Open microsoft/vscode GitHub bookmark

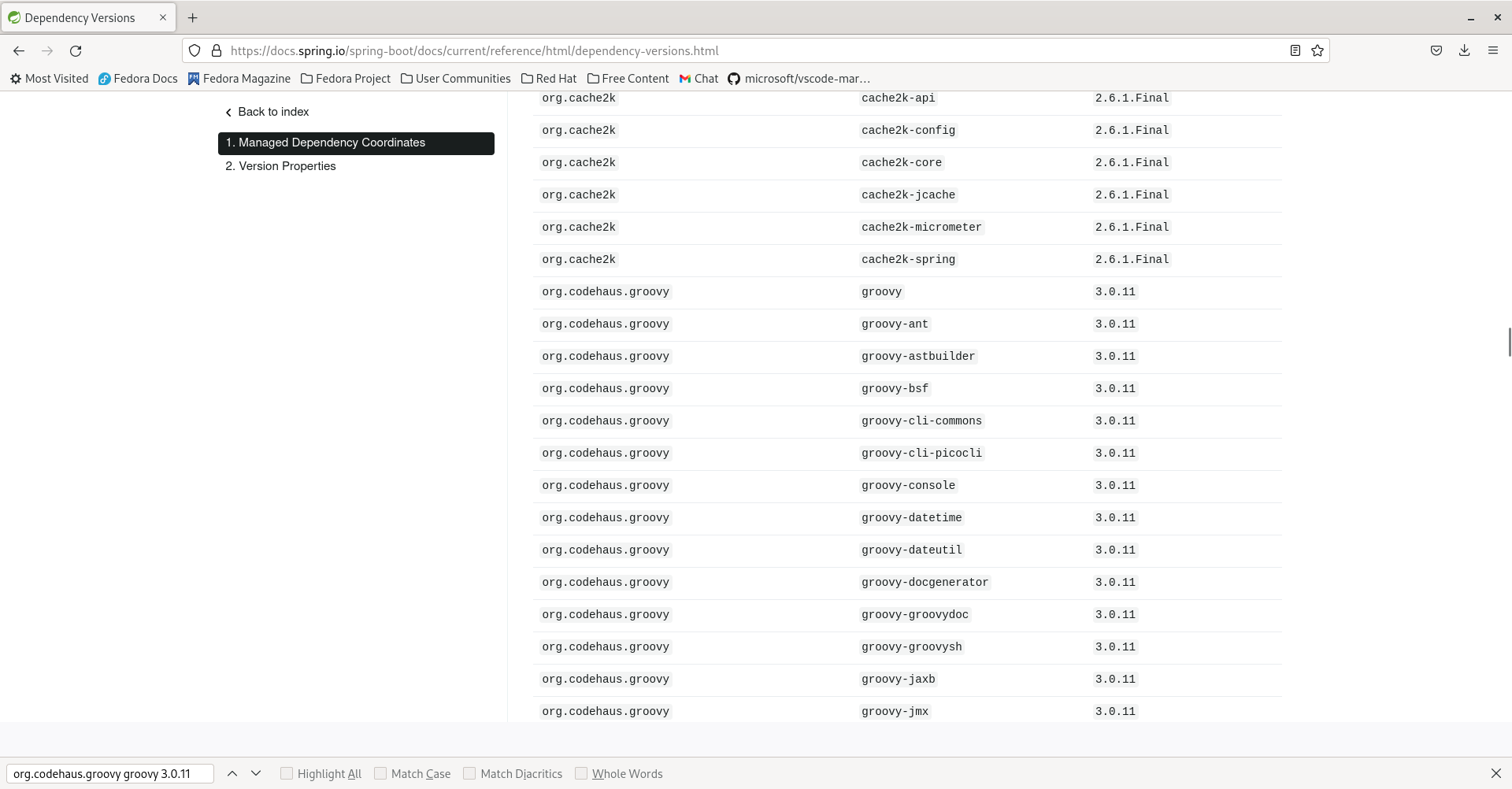799,79
